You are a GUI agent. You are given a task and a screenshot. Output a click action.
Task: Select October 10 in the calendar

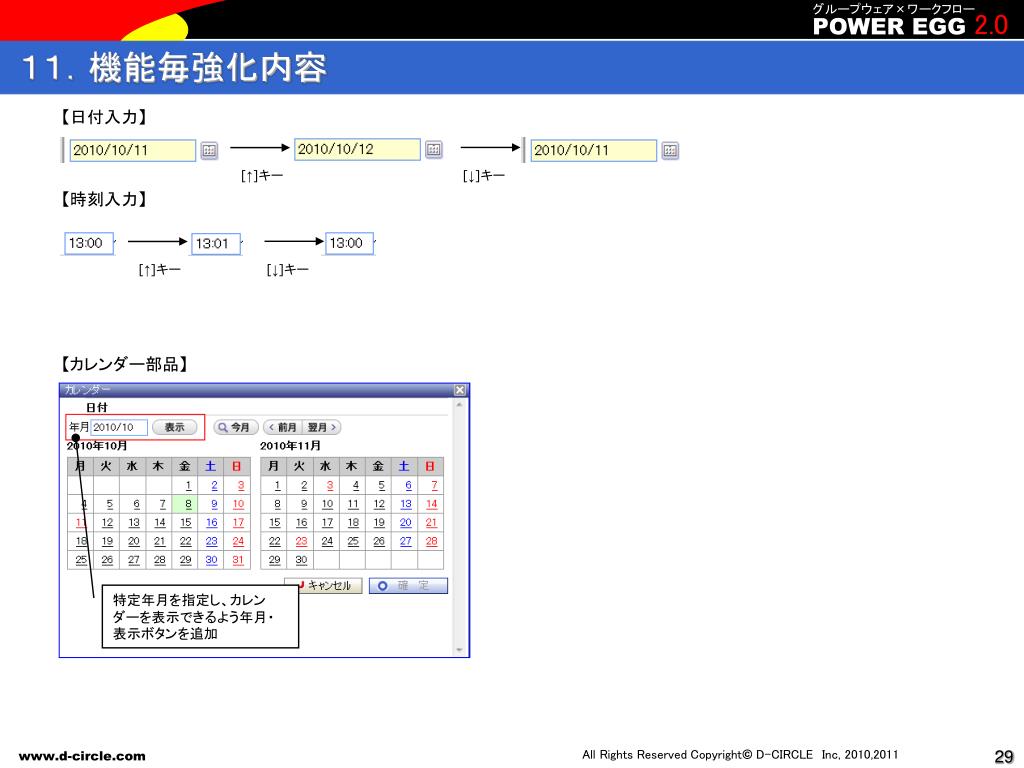tap(238, 504)
